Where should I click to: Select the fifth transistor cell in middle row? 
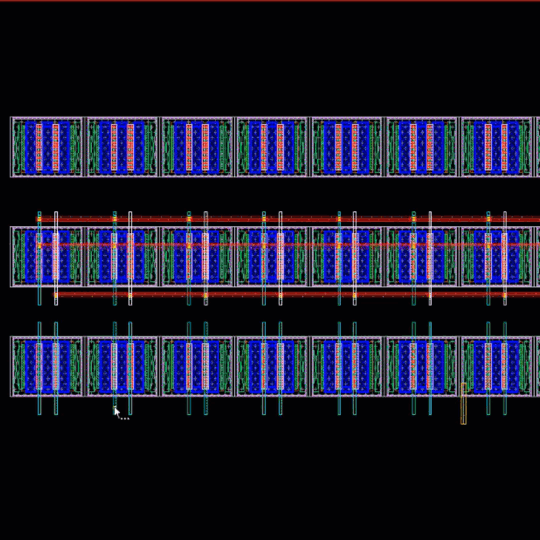tap(347, 257)
